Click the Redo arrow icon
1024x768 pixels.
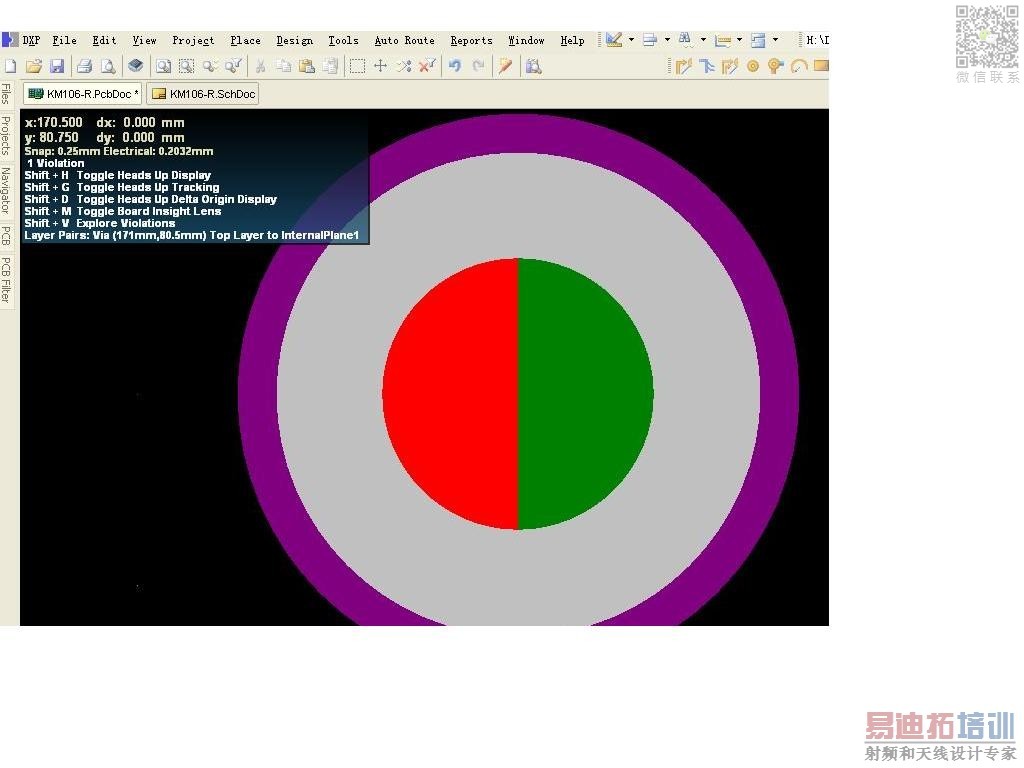pyautogui.click(x=479, y=66)
